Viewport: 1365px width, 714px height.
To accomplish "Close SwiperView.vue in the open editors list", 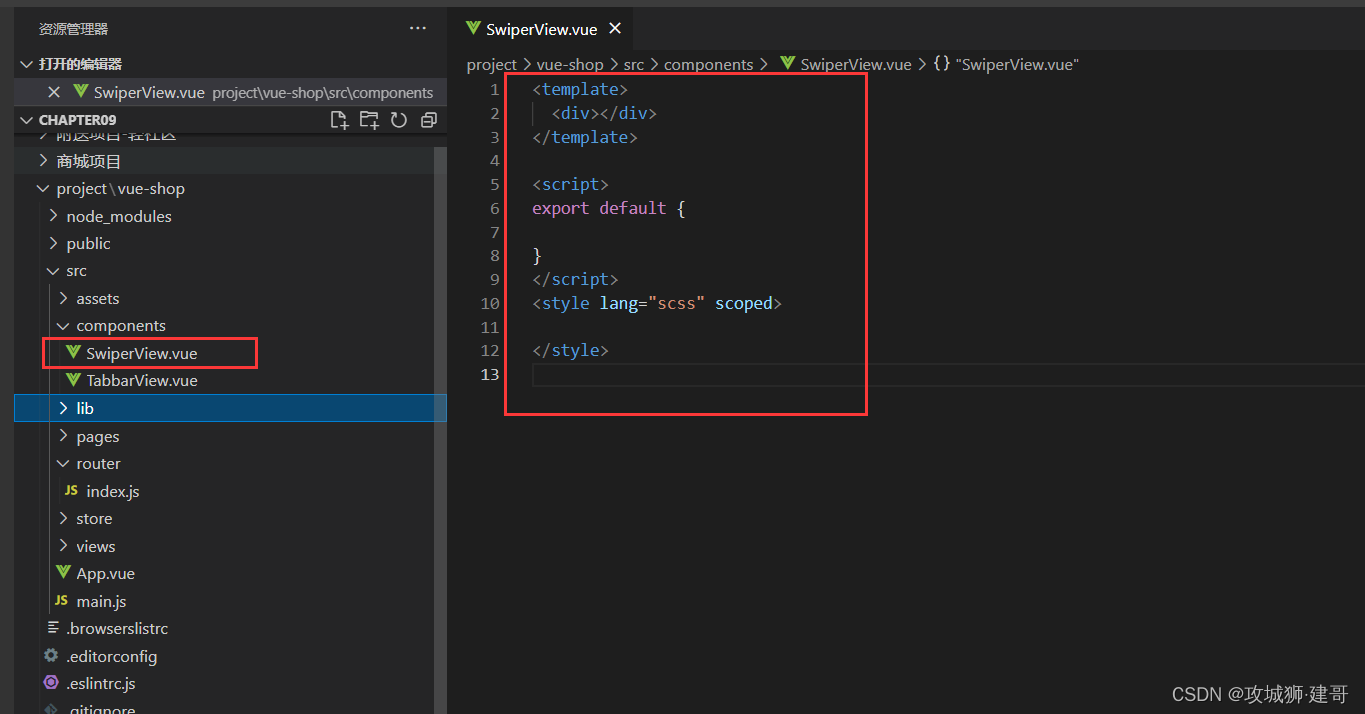I will tap(54, 92).
